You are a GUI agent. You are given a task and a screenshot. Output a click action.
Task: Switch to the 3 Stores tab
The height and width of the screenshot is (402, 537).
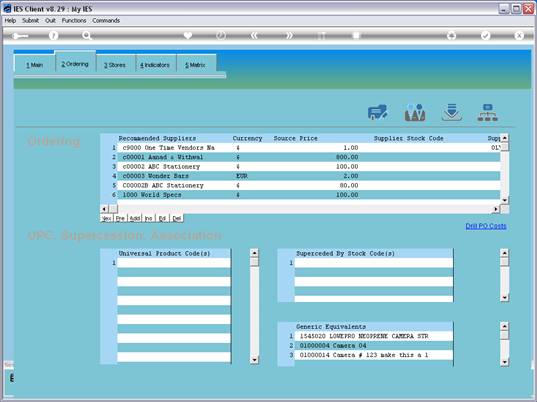point(115,65)
